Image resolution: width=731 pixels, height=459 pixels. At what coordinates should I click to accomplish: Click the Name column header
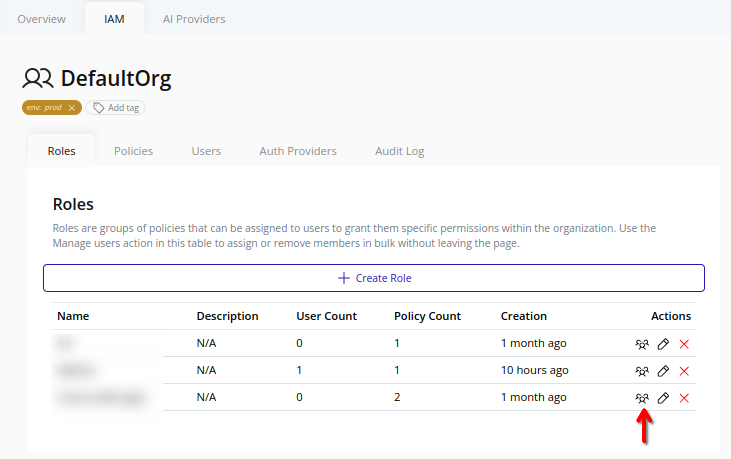[x=73, y=316]
